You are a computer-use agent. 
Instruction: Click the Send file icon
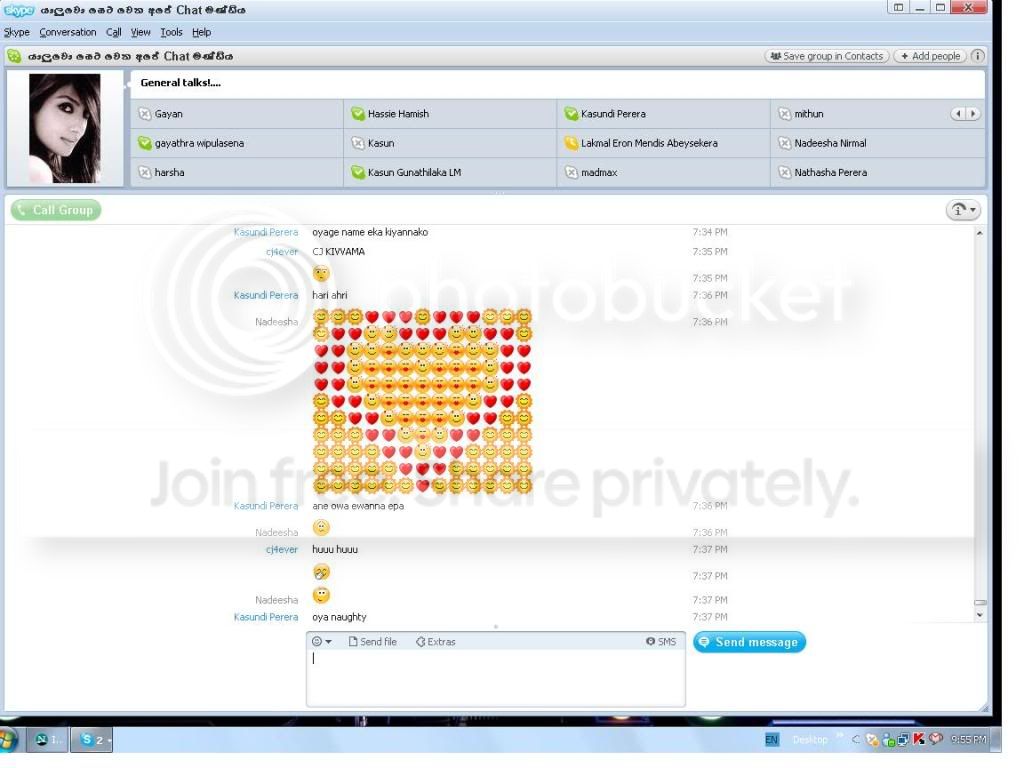coord(353,641)
